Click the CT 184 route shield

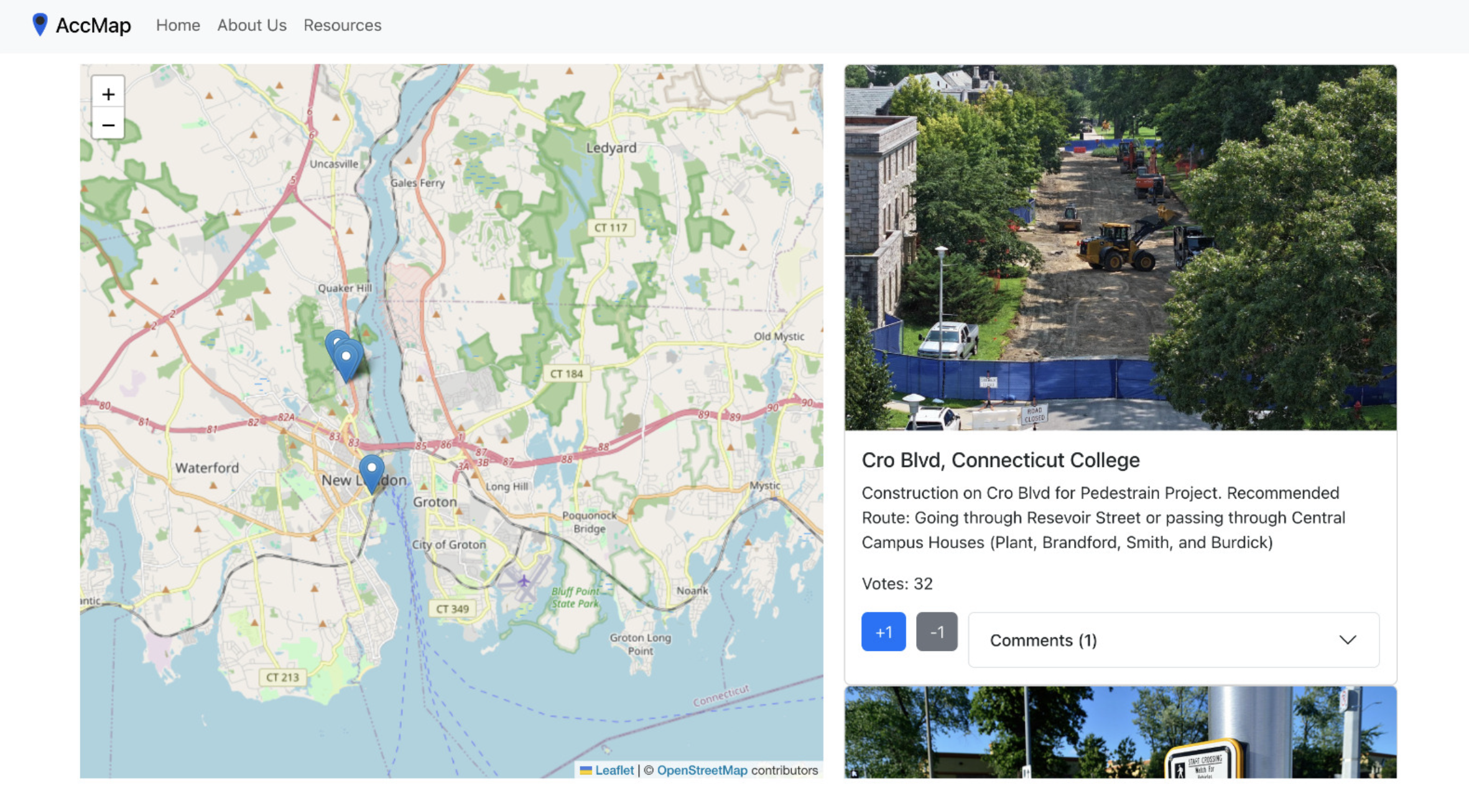(566, 374)
